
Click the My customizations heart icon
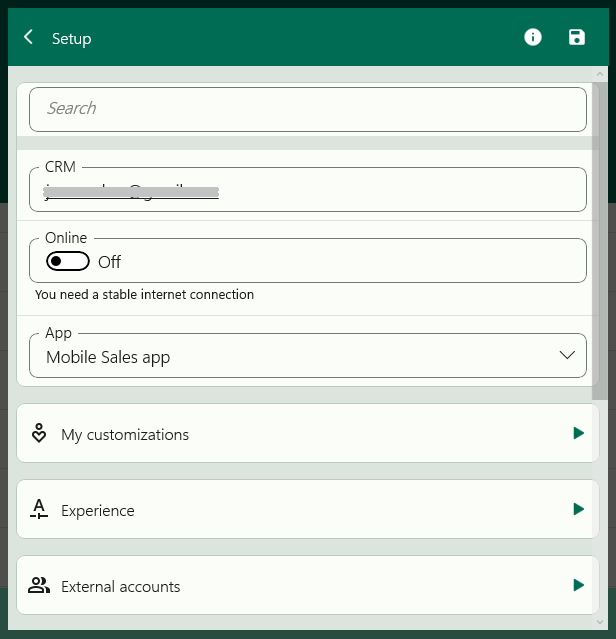click(x=39, y=434)
